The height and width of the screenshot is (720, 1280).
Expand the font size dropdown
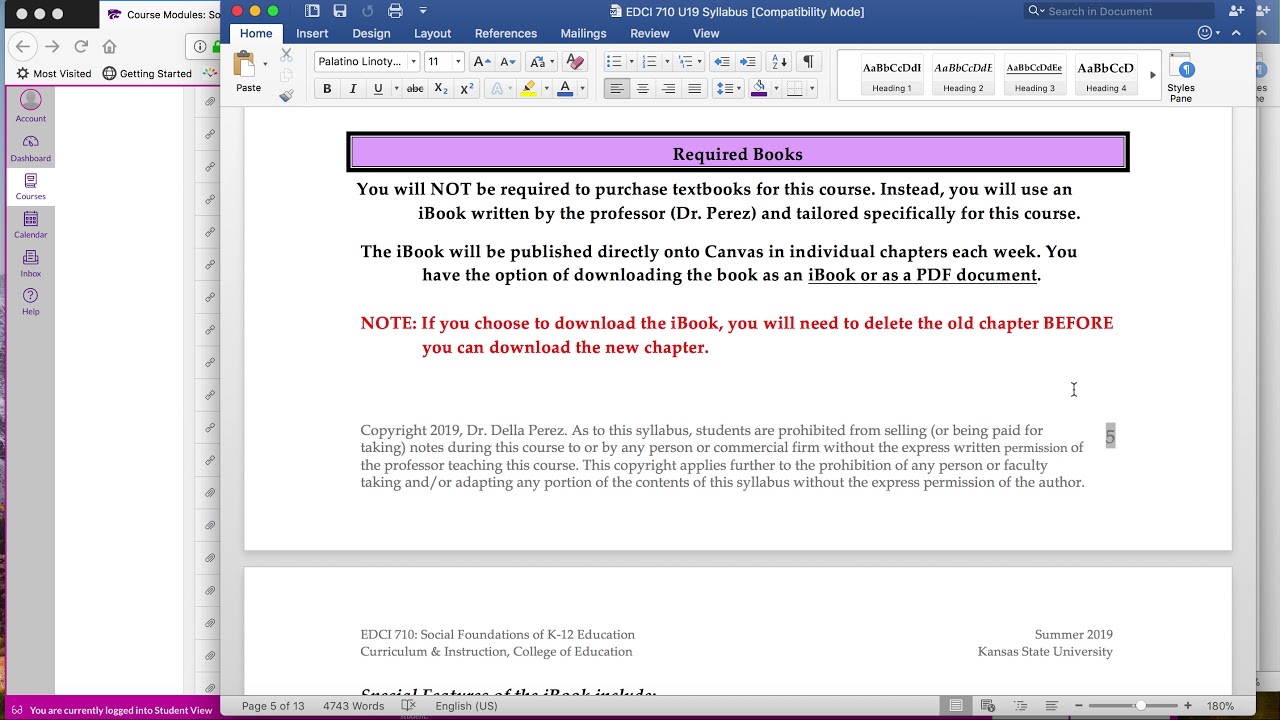[458, 62]
